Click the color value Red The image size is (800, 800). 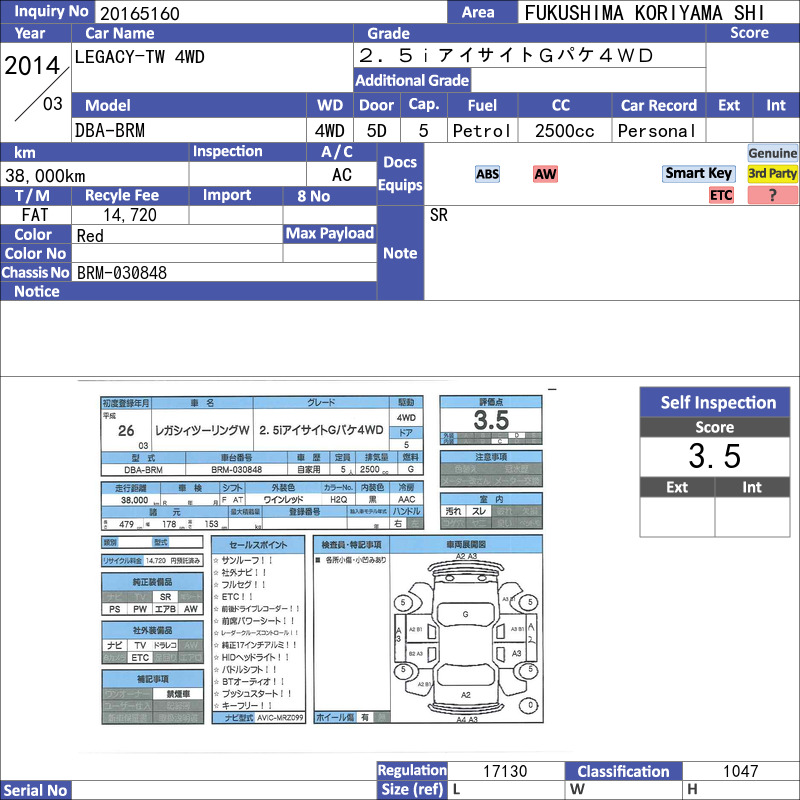[x=90, y=235]
